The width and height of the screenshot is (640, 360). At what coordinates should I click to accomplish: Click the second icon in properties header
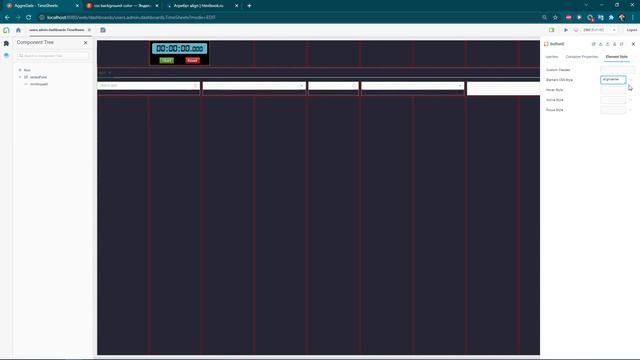[x=600, y=44]
